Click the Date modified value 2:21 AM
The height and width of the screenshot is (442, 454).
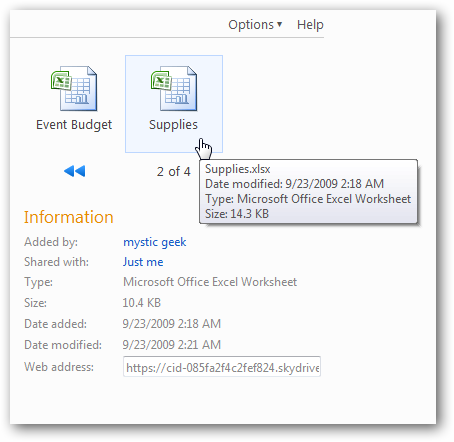click(x=171, y=345)
